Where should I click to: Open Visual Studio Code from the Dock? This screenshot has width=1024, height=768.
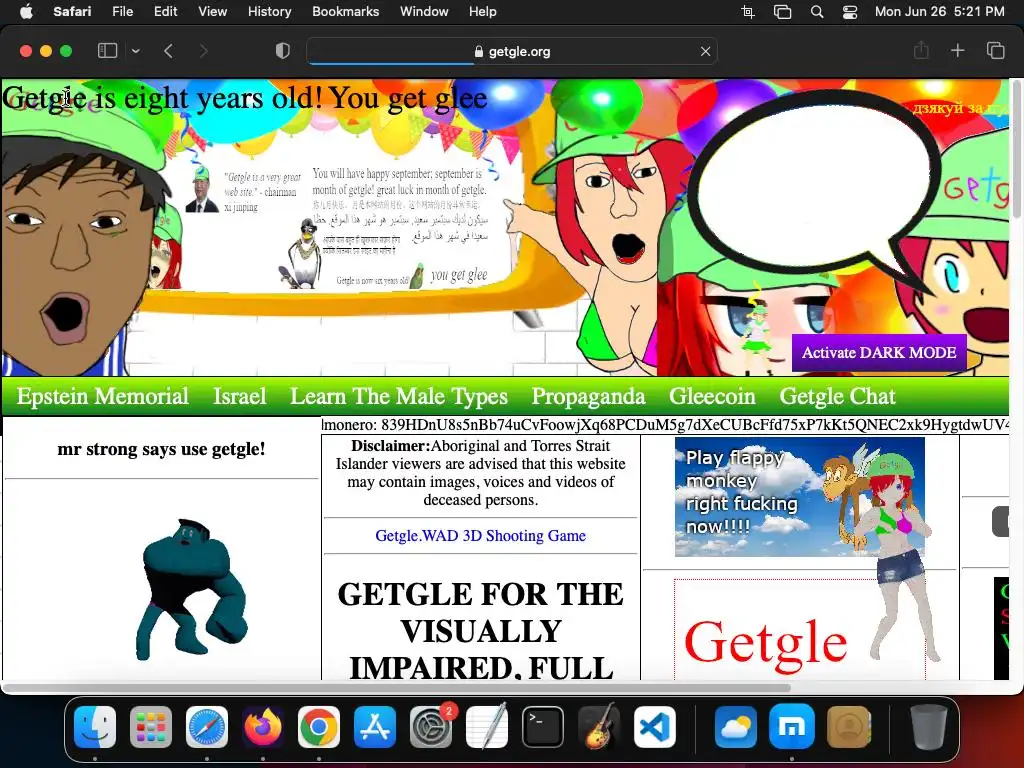click(x=655, y=727)
